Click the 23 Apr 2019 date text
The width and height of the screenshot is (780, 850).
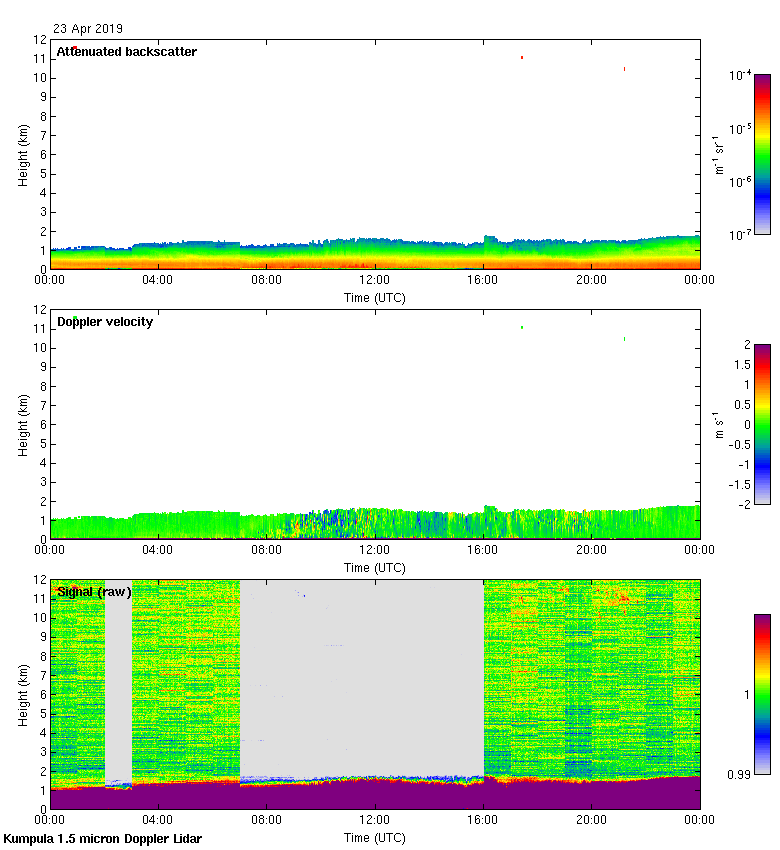(x=89, y=29)
